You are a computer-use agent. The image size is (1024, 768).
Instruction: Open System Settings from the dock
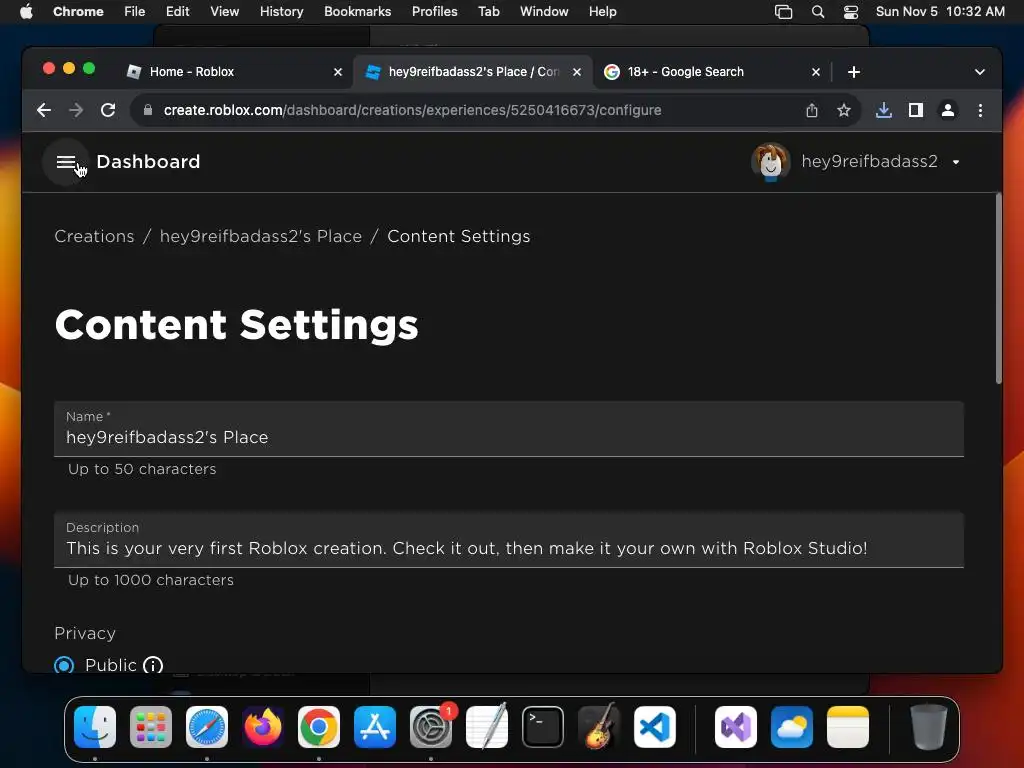tap(431, 727)
